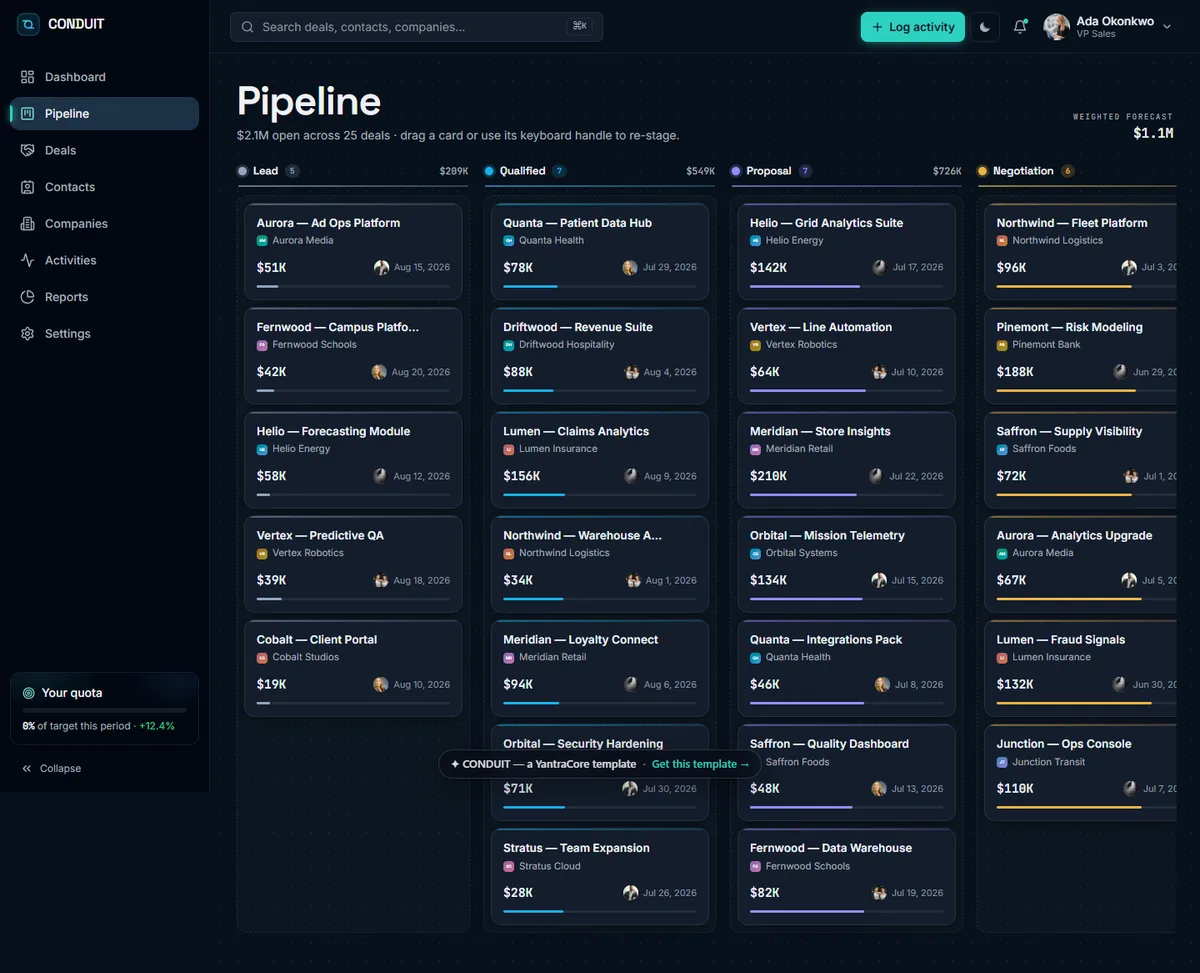Image resolution: width=1200 pixels, height=973 pixels.
Task: Open notifications bell
Action: coord(1020,27)
